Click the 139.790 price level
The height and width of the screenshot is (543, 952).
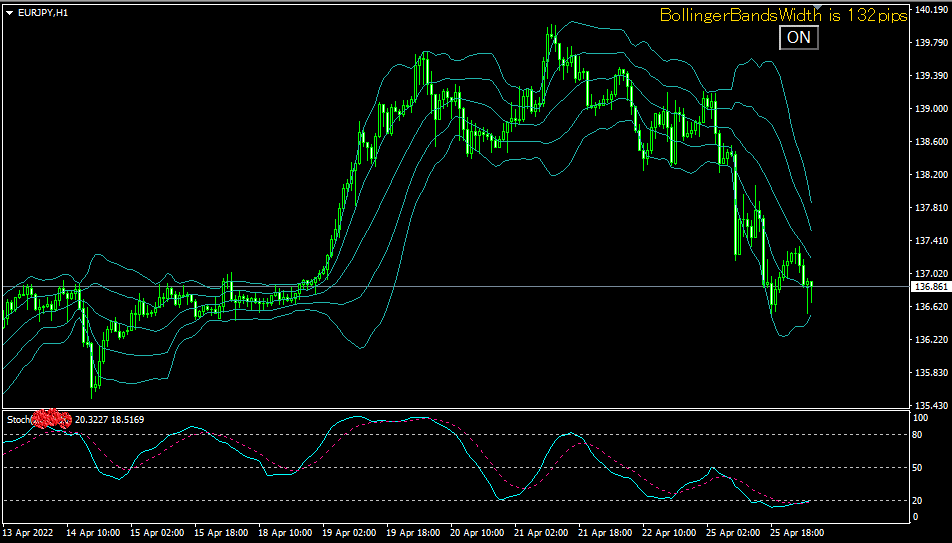point(931,43)
